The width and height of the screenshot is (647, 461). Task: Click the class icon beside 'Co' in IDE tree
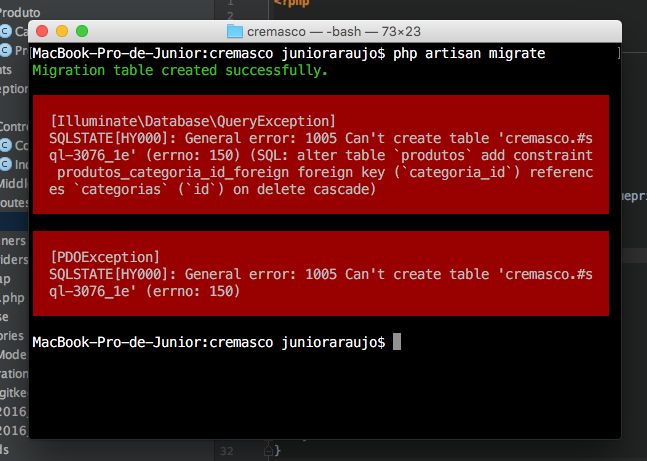pos(6,145)
